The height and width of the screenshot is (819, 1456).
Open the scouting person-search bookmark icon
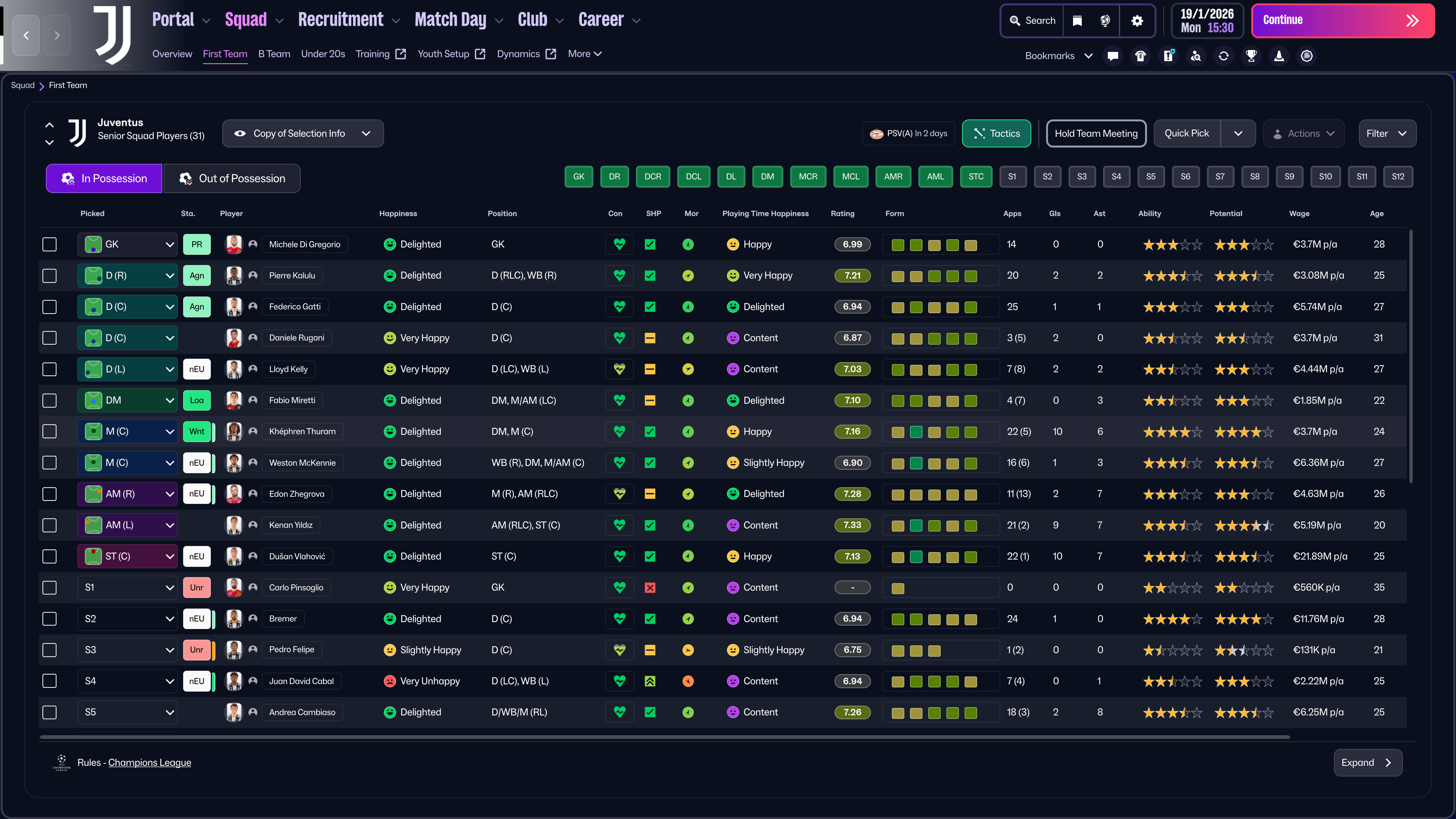(1196, 55)
